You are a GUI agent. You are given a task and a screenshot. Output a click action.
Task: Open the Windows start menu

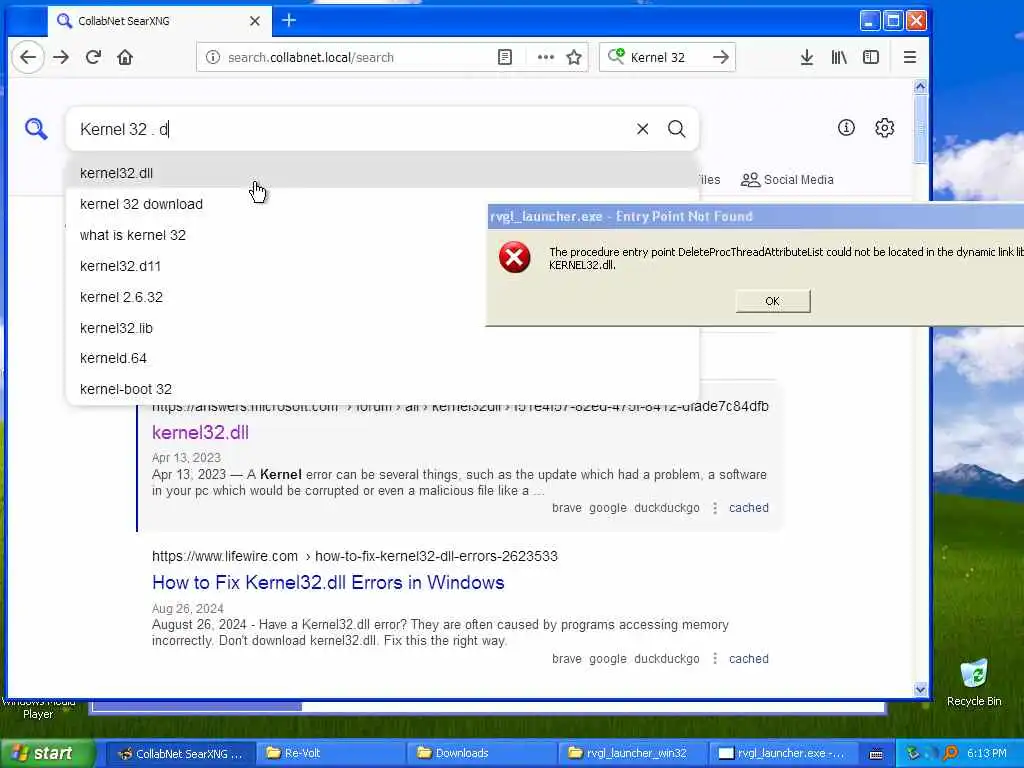coord(47,754)
